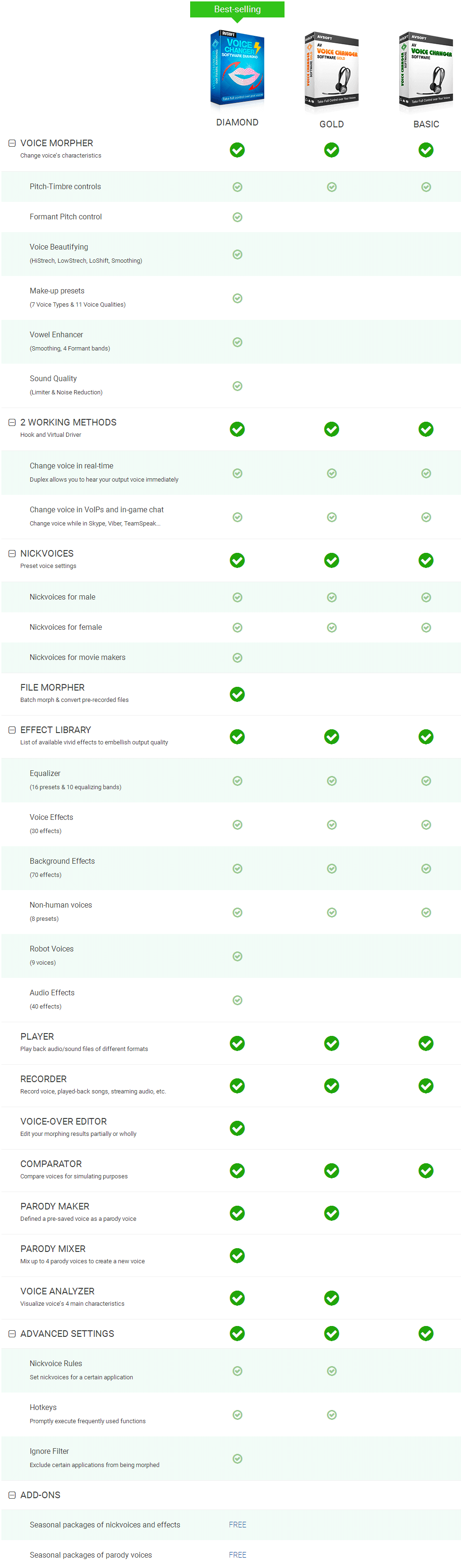Click Basic checkmark for Recorder row
Viewport: 461px width, 1568px height.
point(426,1085)
